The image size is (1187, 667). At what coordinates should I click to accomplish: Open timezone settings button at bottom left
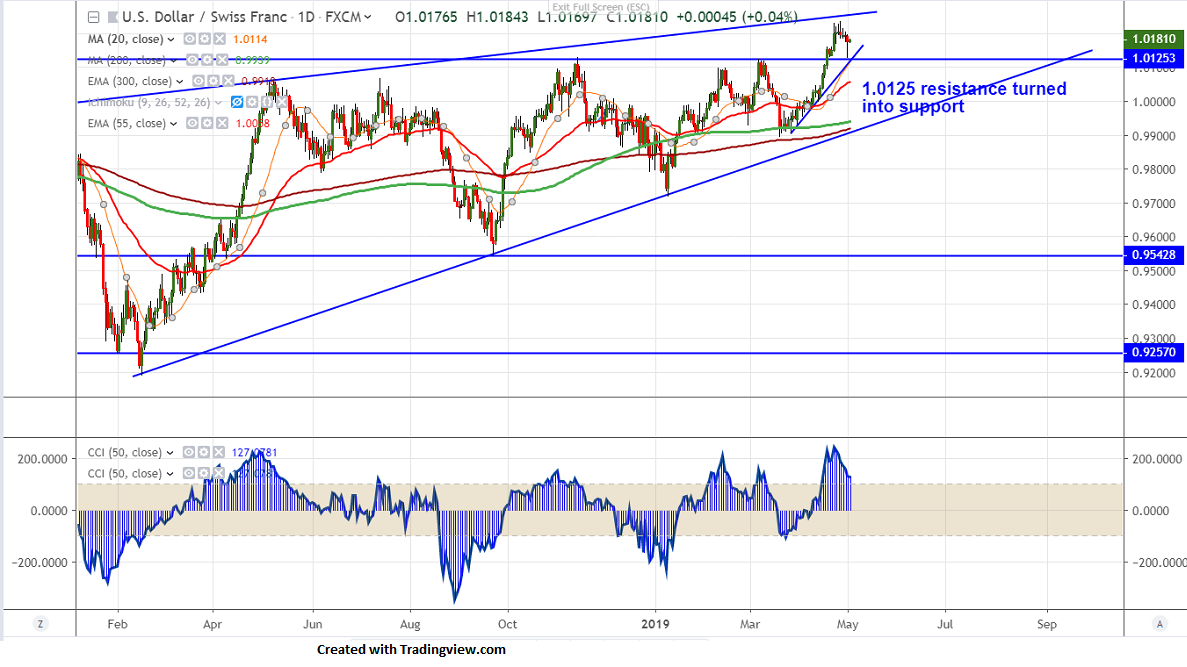(x=40, y=624)
